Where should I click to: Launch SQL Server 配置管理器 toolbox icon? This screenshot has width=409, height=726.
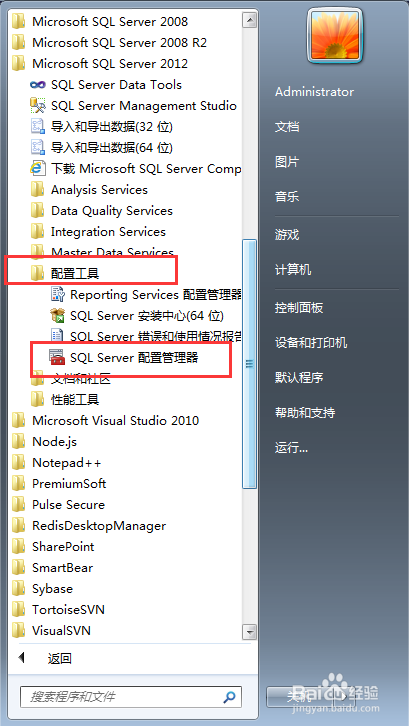coord(57,357)
